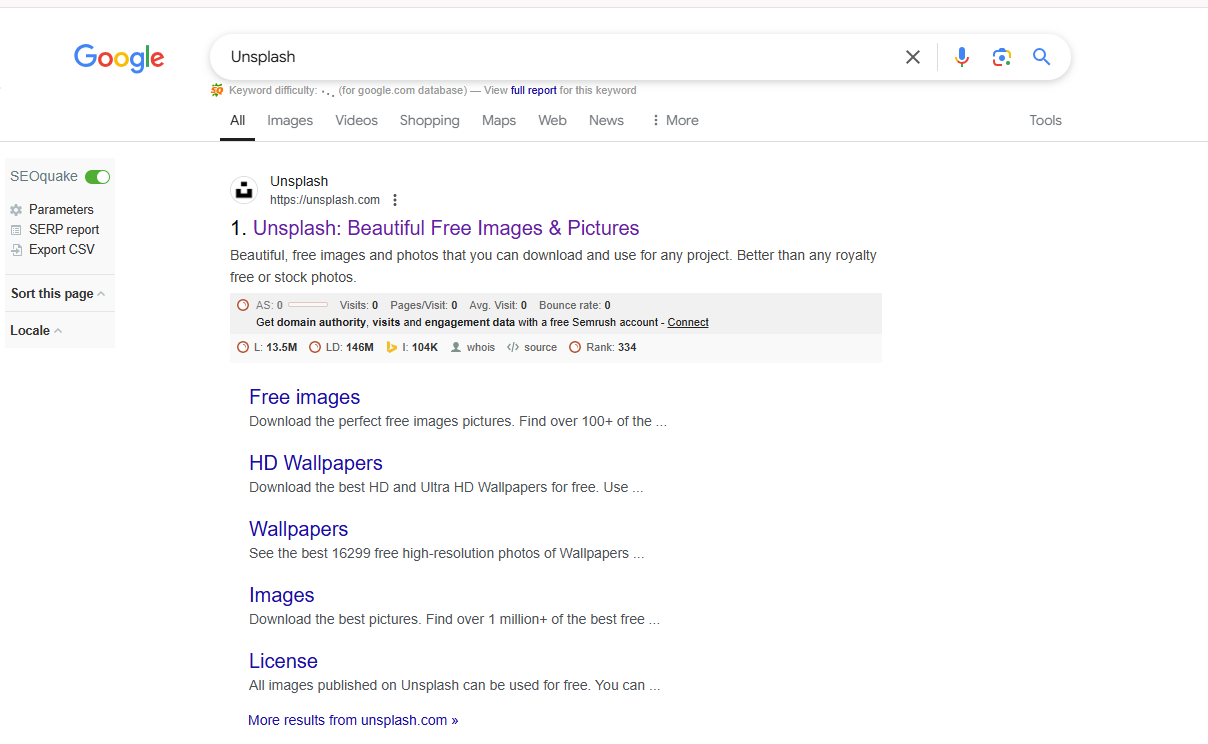Open three-dot menu beside unsplash.com URL

tap(395, 200)
